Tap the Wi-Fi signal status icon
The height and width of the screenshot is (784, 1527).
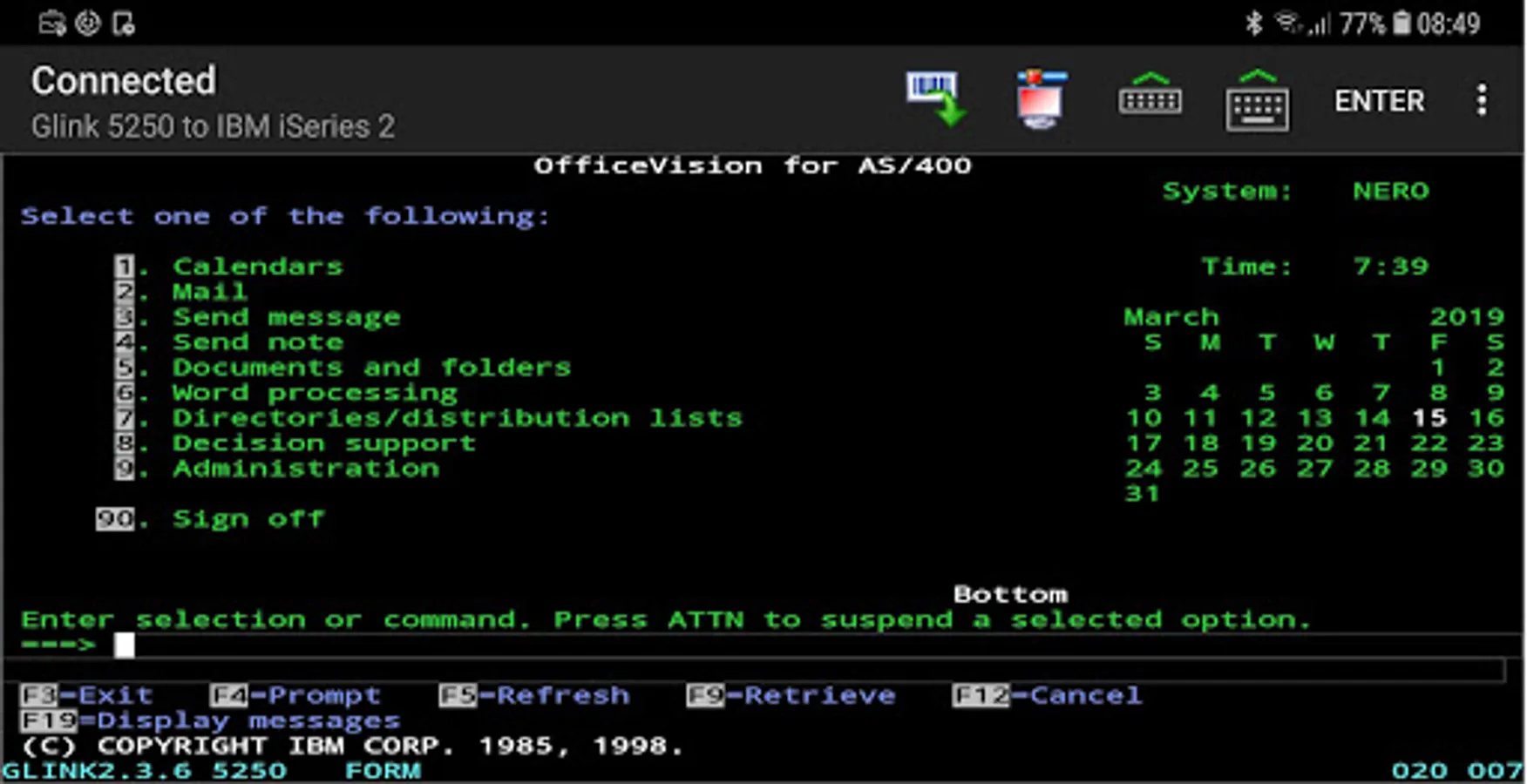(x=1289, y=24)
